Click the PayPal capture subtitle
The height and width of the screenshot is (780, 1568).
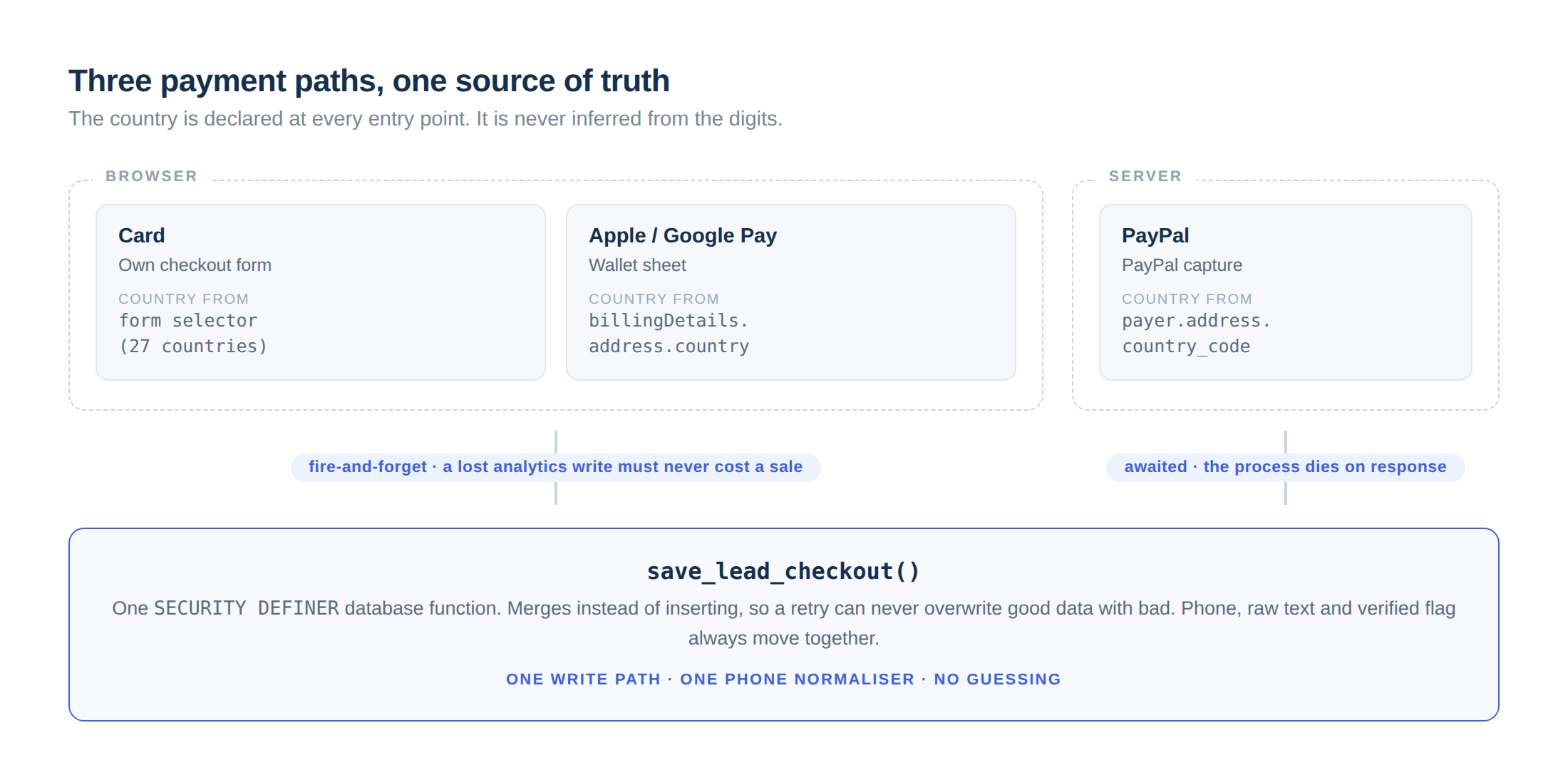pyautogui.click(x=1182, y=265)
